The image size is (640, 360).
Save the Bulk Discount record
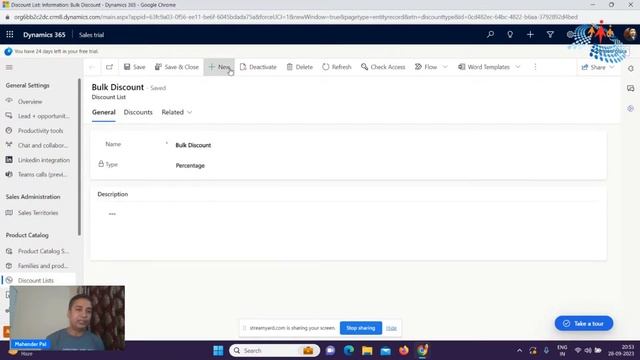[134, 67]
